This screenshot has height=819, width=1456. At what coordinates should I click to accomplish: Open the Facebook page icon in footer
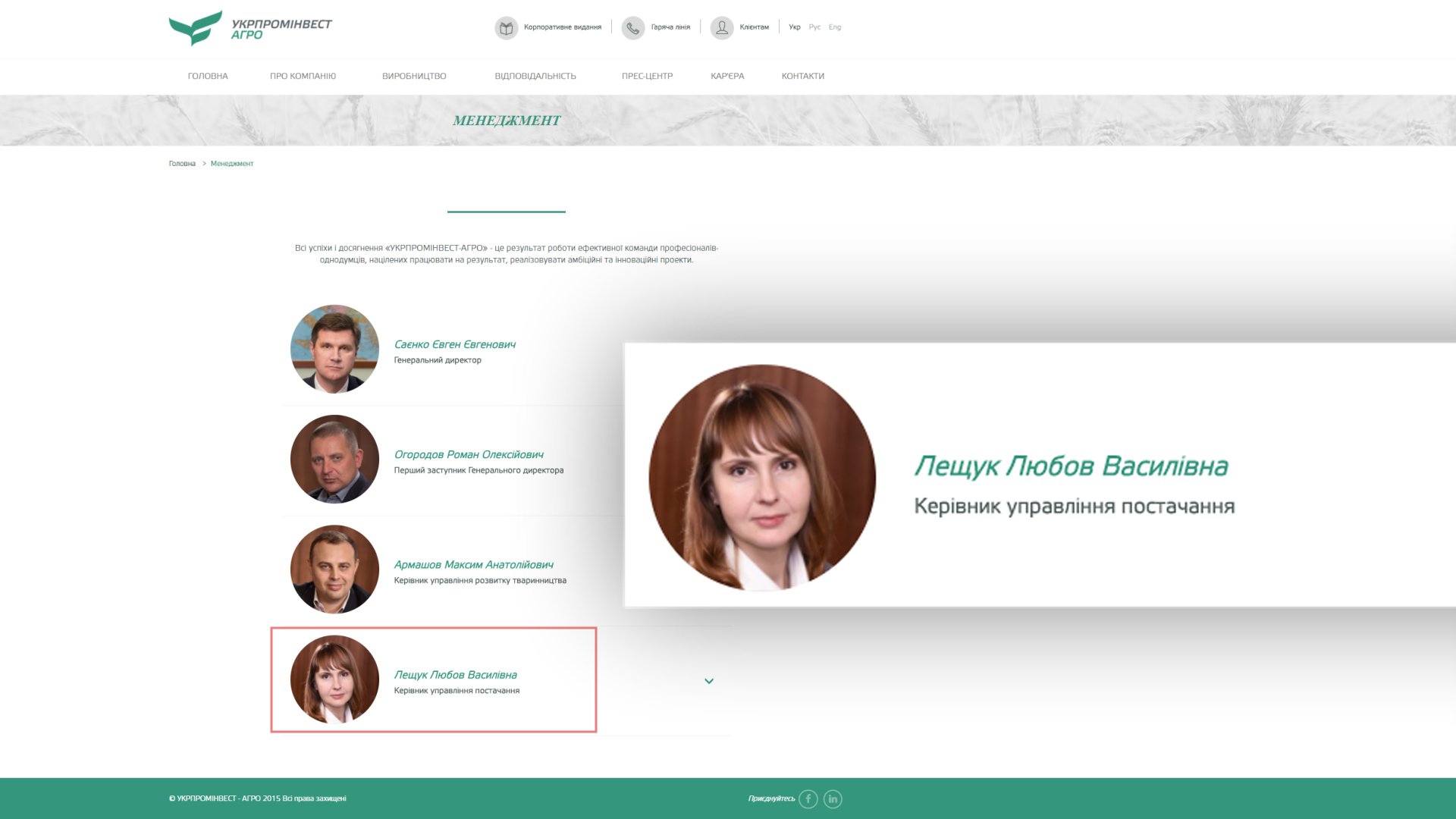[x=808, y=799]
